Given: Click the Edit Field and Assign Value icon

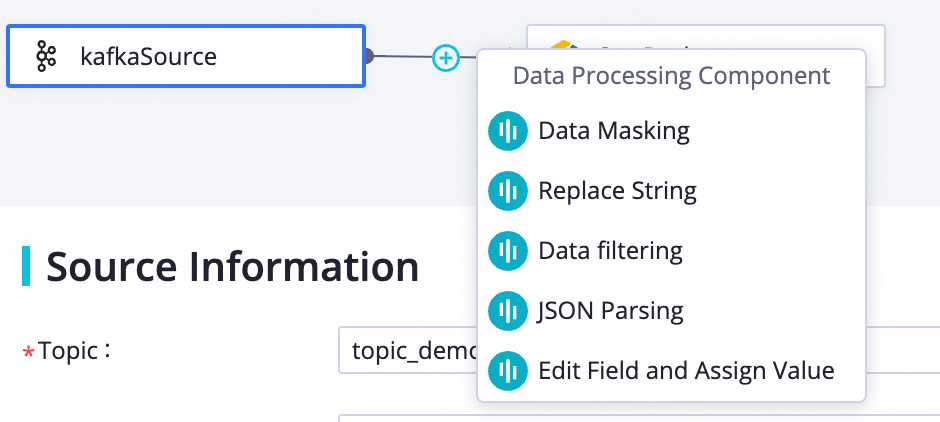Looking at the screenshot, I should (x=508, y=370).
